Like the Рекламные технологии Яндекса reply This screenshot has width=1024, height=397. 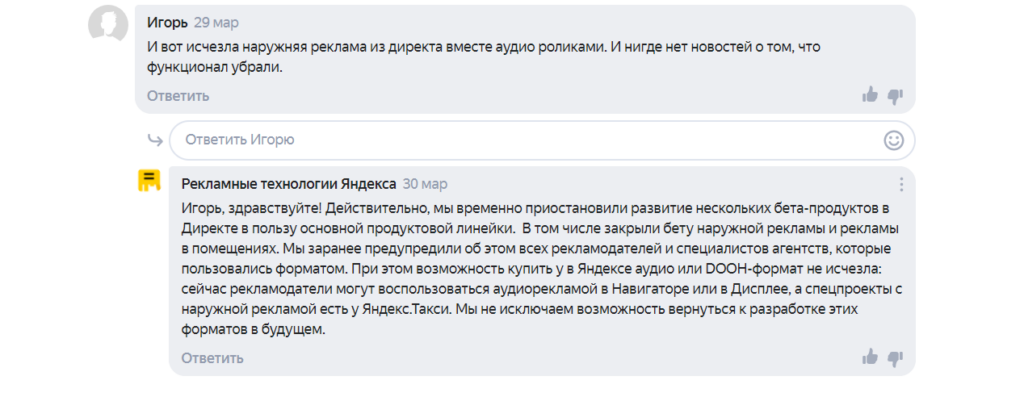pyautogui.click(x=870, y=357)
